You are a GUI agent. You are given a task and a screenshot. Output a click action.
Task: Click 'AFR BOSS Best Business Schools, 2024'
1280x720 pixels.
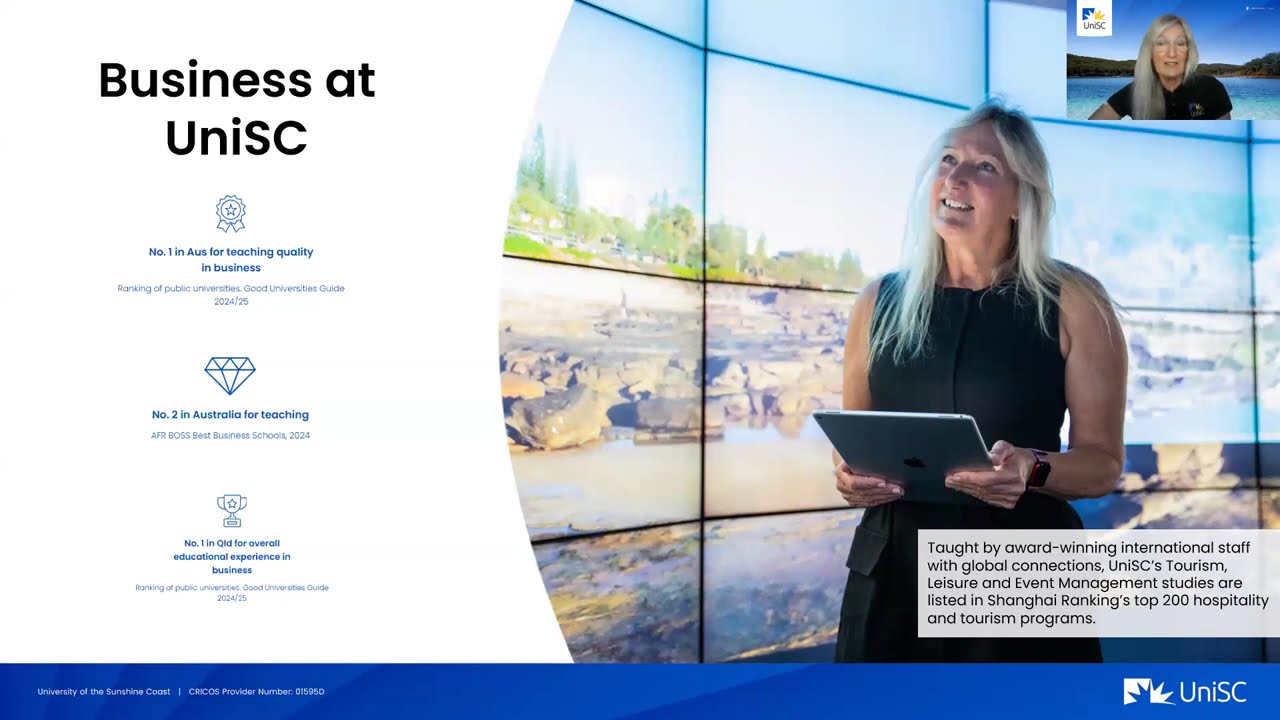(x=230, y=436)
